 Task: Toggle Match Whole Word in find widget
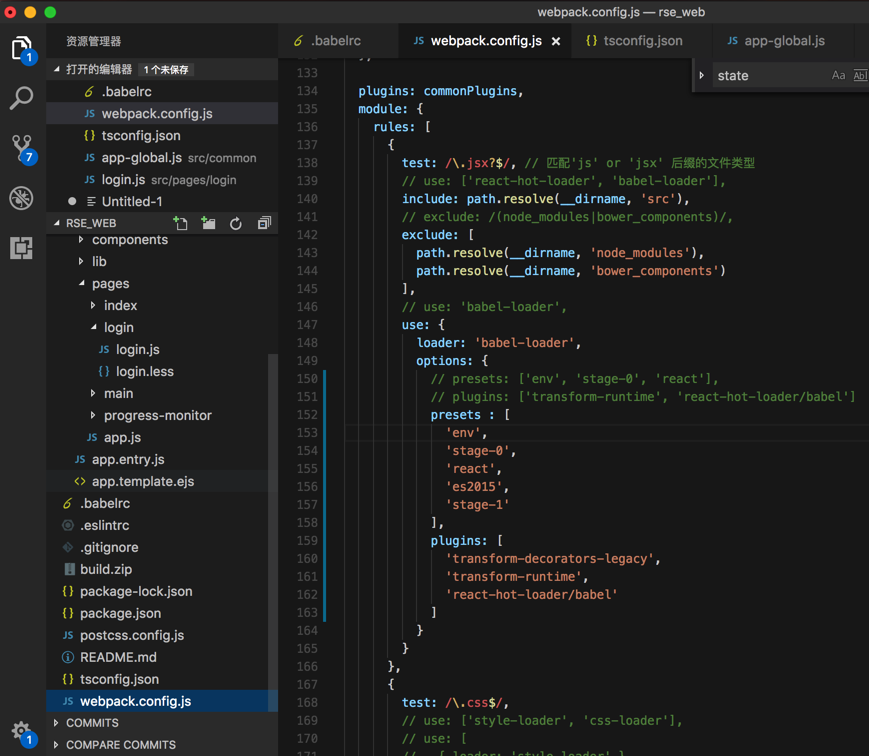pyautogui.click(x=859, y=76)
